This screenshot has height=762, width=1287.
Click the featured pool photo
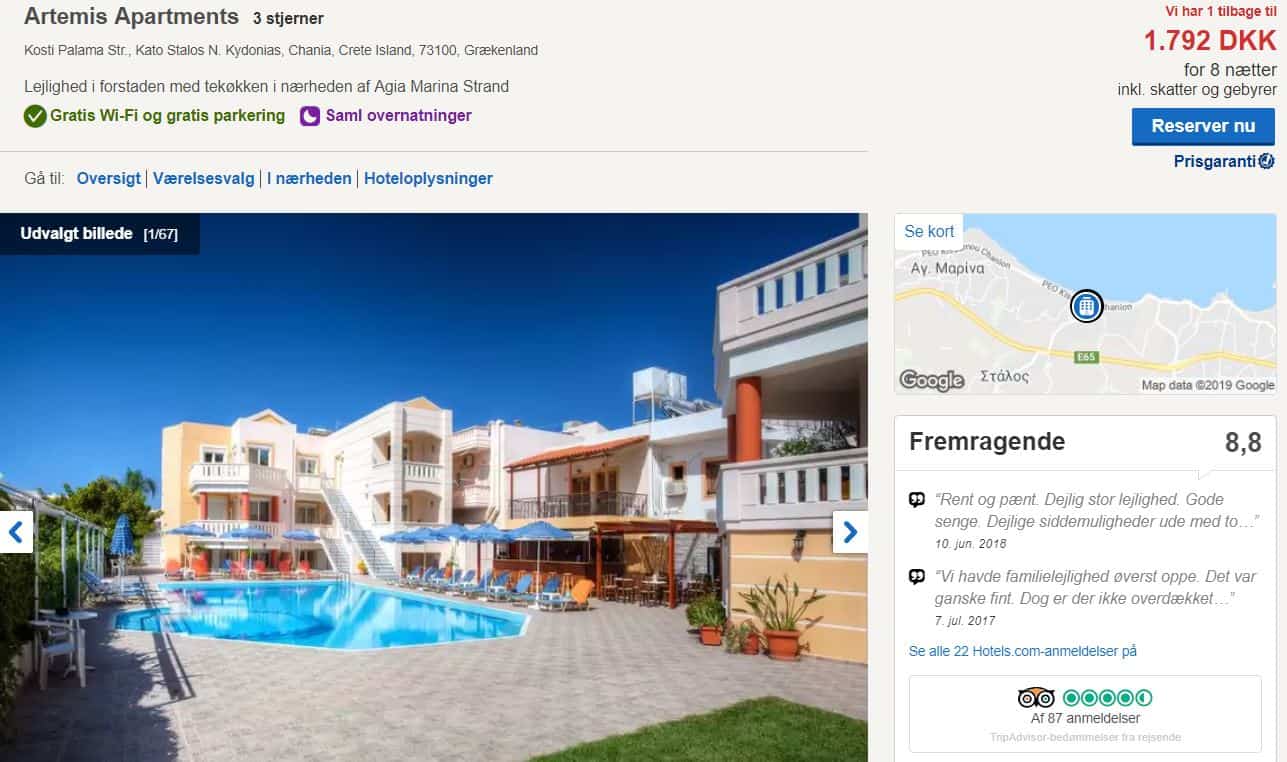(433, 487)
